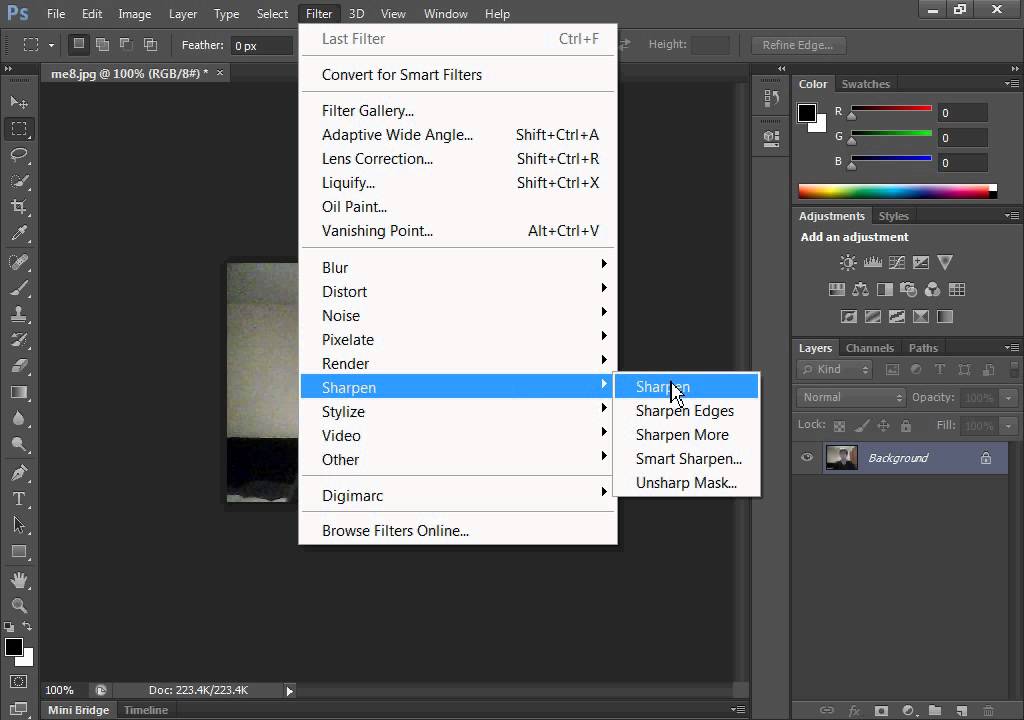Select the Lasso tool
This screenshot has width=1024, height=720.
(x=19, y=155)
